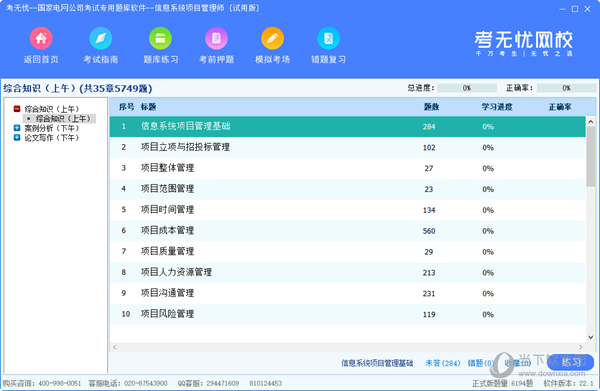600x391 pixels.
Task: Select chapter 项目风险管理
Action: (x=347, y=314)
